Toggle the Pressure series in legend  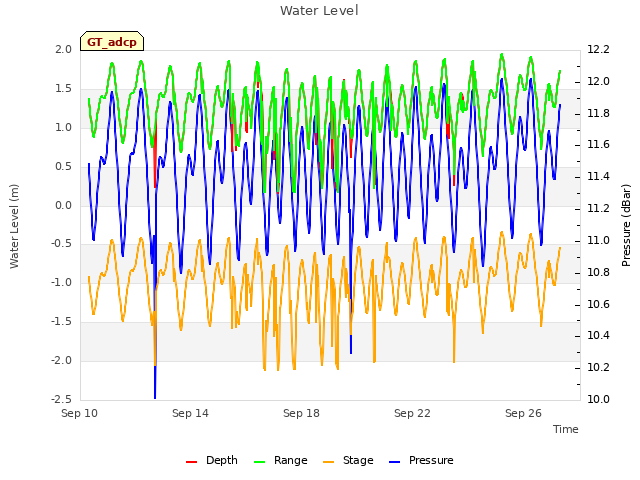pyautogui.click(x=421, y=460)
